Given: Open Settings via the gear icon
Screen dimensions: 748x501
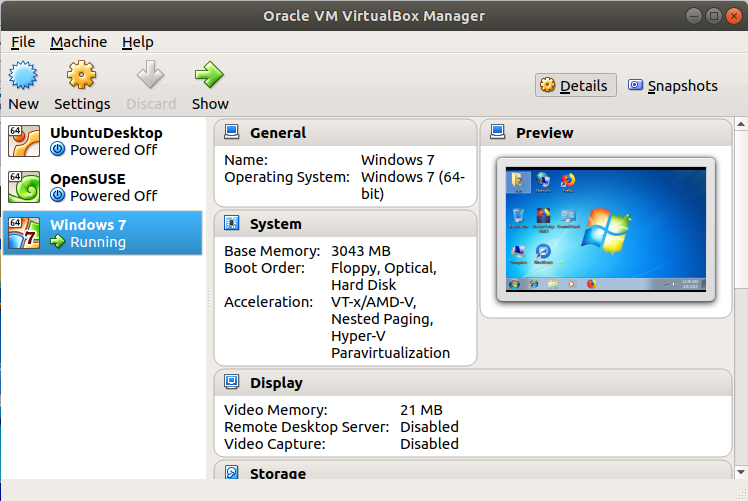Looking at the screenshot, I should coord(82,75).
